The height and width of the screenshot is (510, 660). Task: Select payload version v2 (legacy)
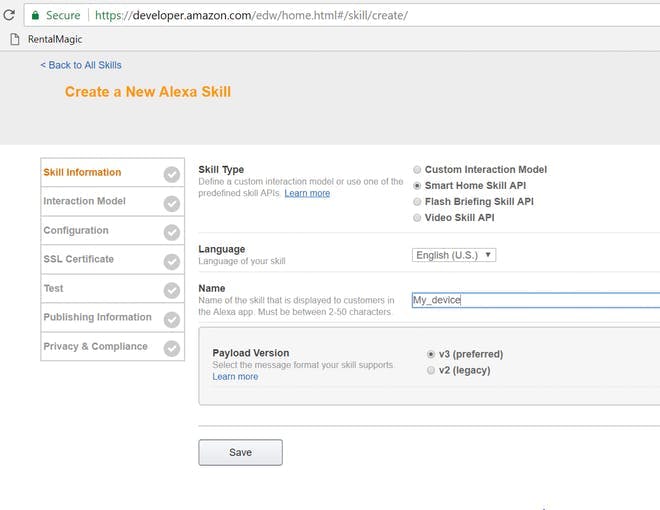[431, 370]
